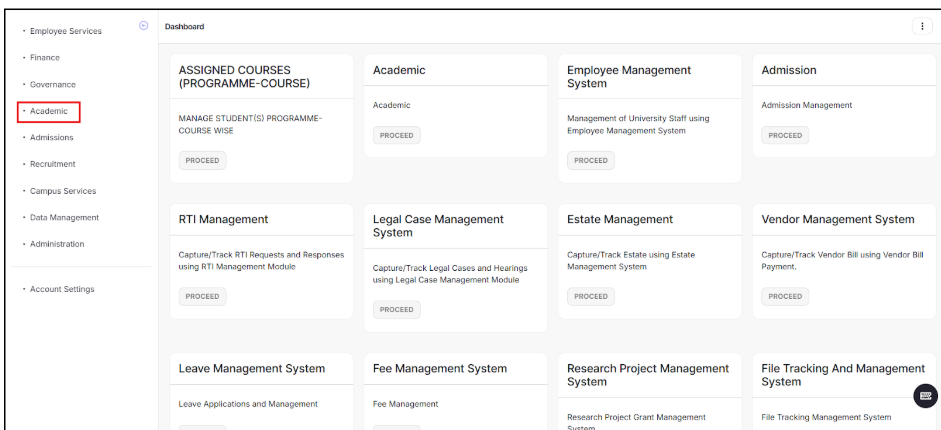941x430 pixels.
Task: Click the Vendor Management System title
Action: point(838,219)
